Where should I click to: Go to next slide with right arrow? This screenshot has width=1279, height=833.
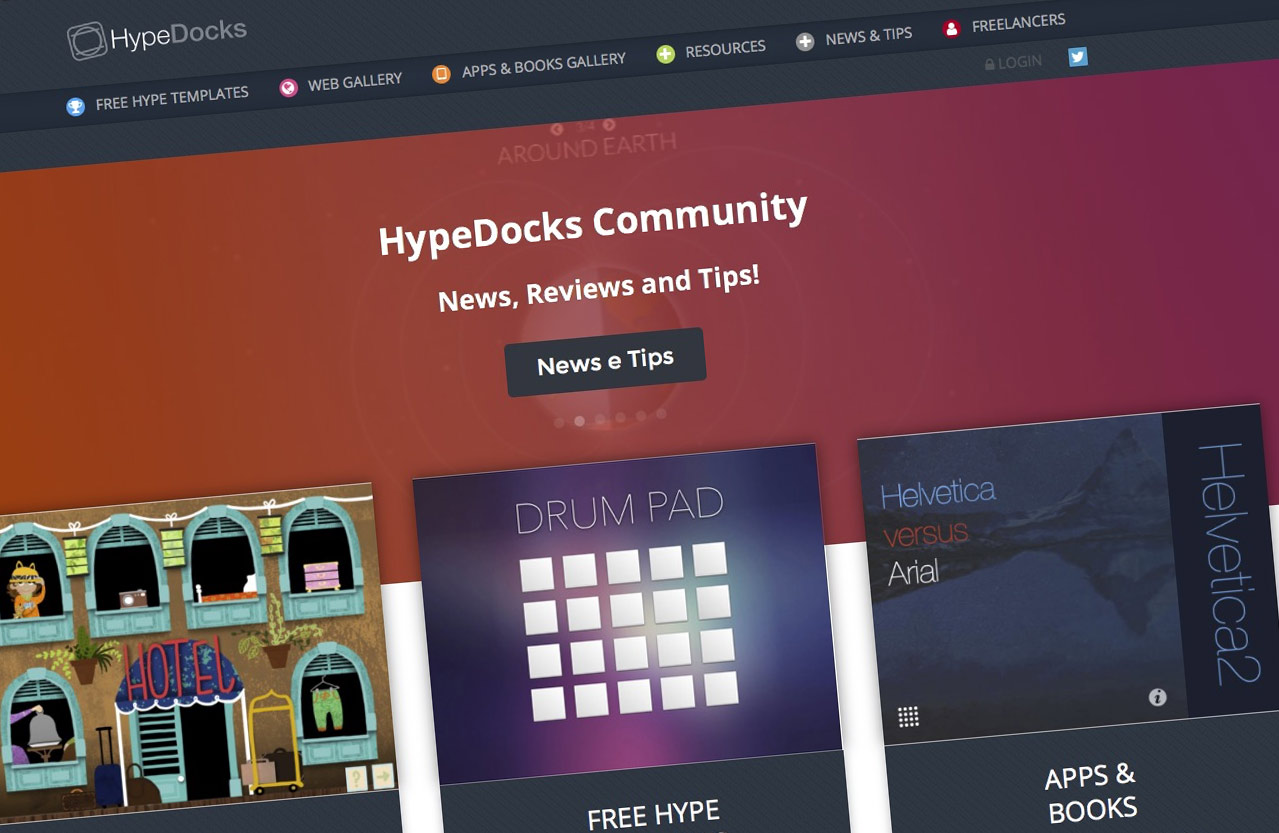pos(609,125)
